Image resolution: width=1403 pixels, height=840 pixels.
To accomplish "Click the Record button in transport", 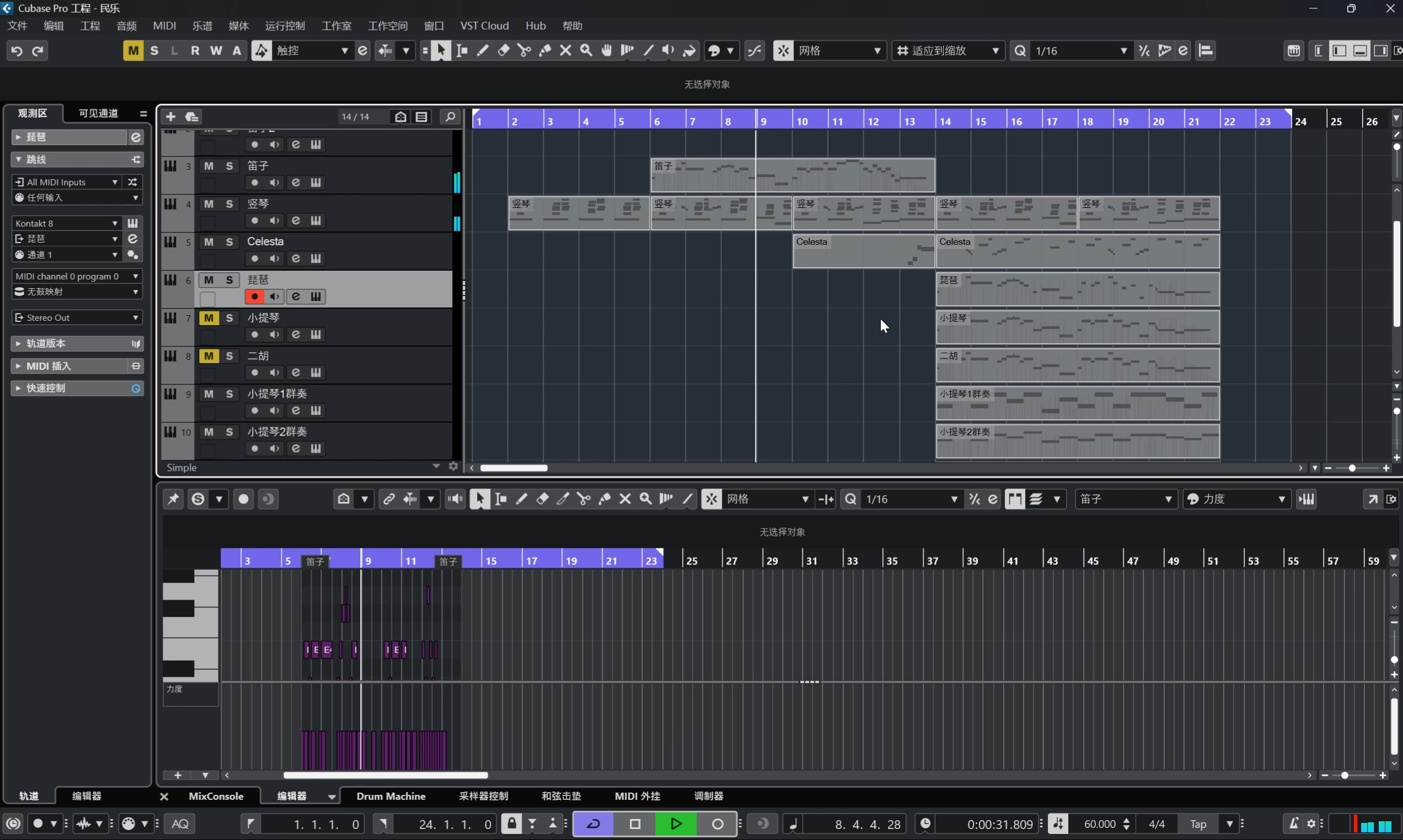I will (x=717, y=825).
